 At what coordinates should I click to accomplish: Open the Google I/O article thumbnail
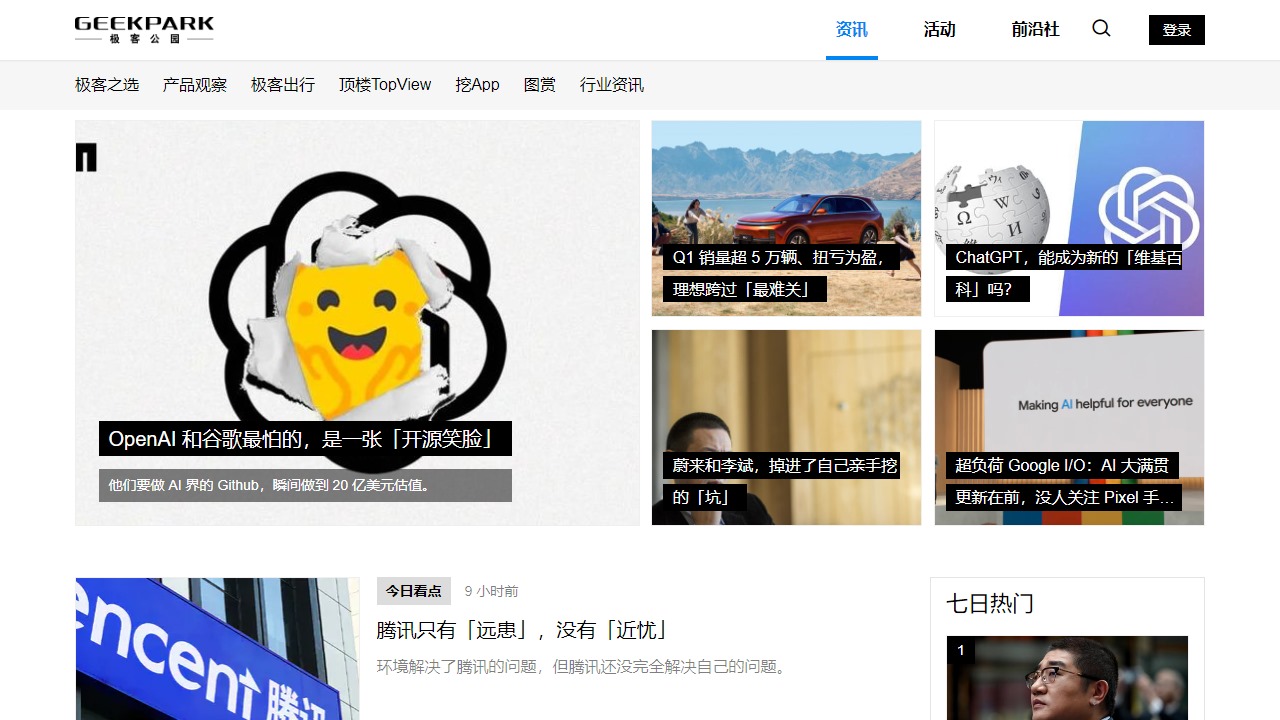(x=1069, y=427)
